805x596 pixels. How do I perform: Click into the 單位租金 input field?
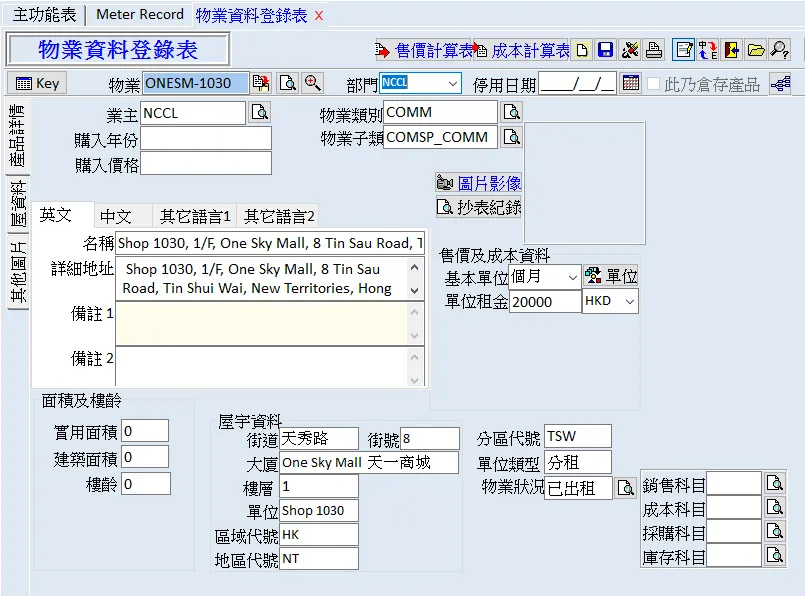(x=544, y=301)
